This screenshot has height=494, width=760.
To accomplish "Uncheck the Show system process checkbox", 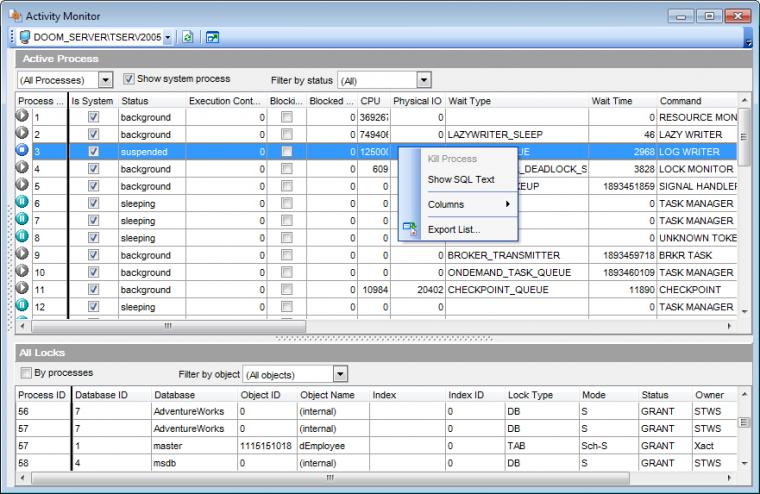I will 129,79.
